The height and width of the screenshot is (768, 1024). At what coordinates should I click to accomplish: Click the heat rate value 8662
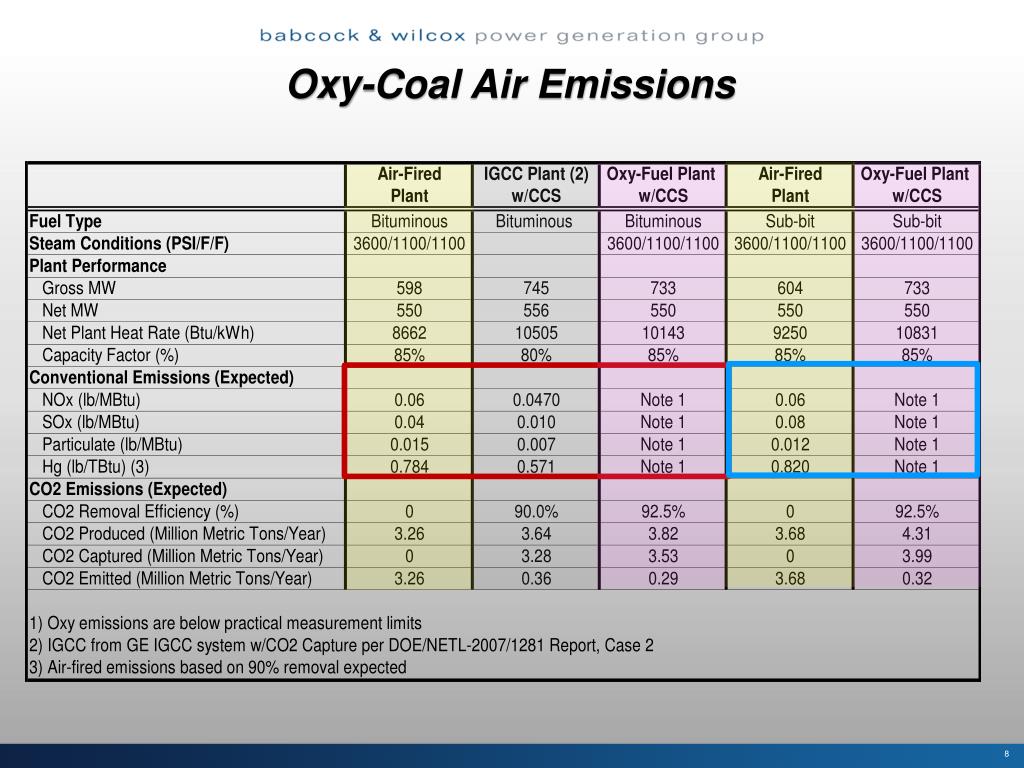coord(409,333)
